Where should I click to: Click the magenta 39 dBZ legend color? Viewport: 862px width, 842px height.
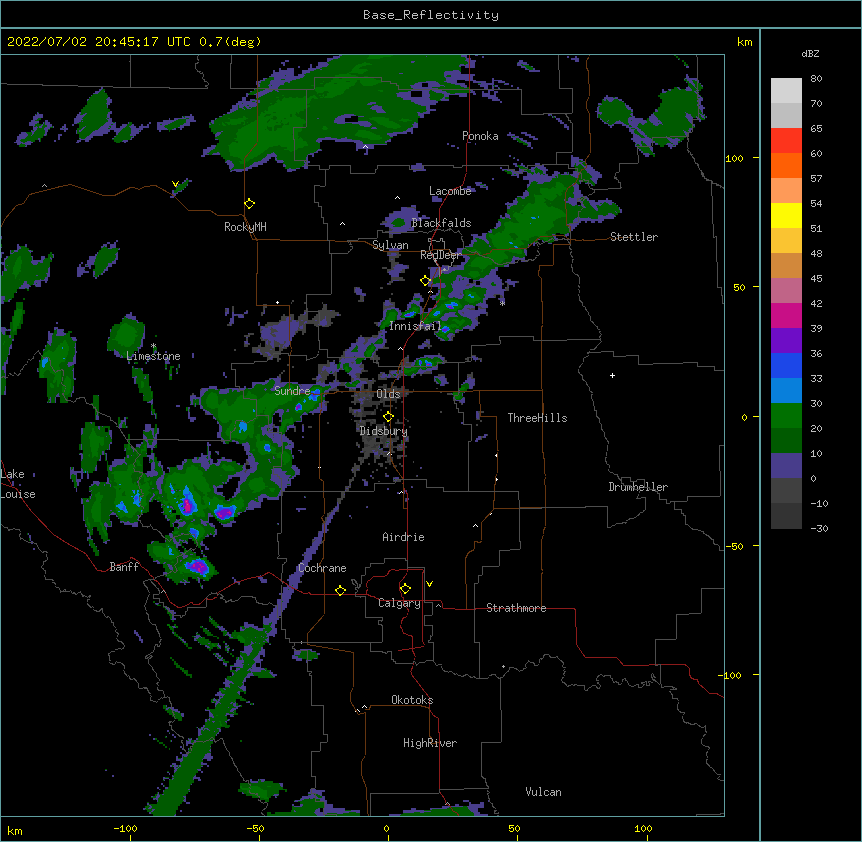tap(786, 315)
